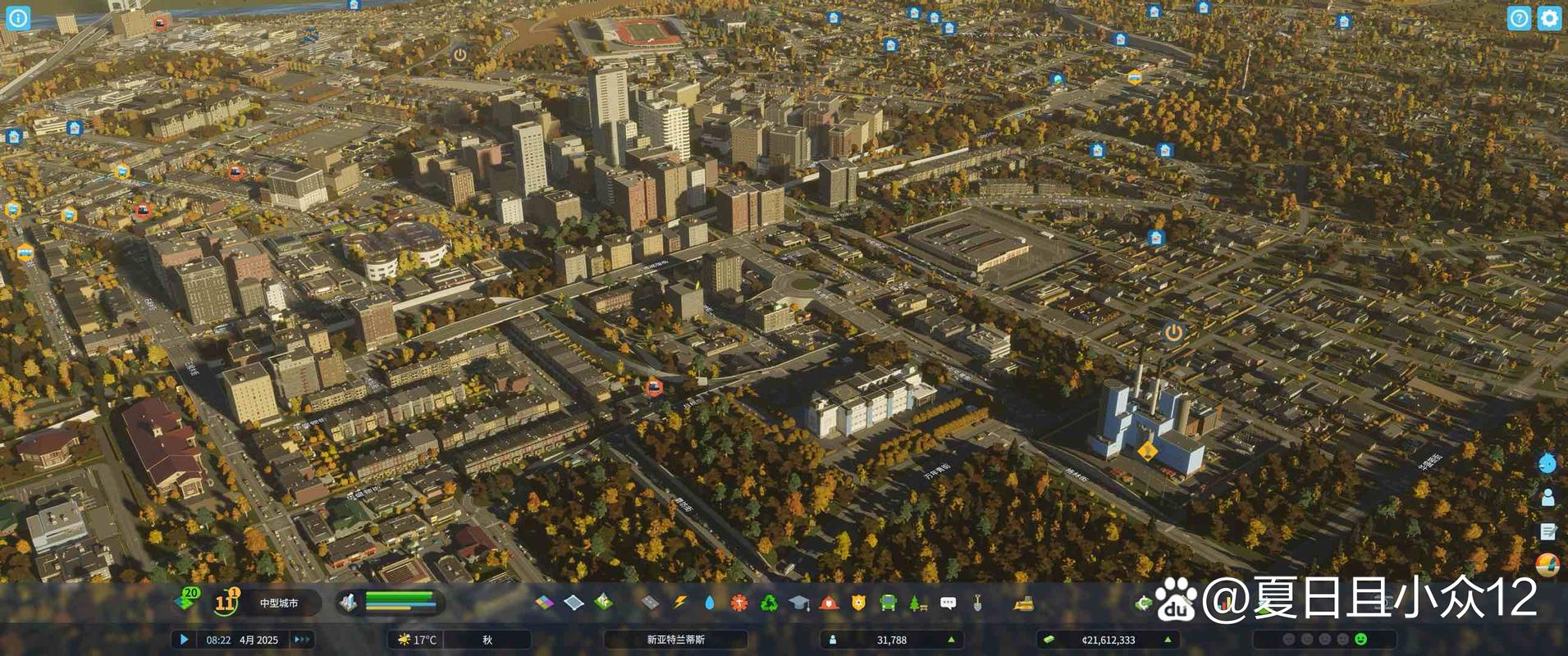Open the Zones tool menu

[544, 604]
